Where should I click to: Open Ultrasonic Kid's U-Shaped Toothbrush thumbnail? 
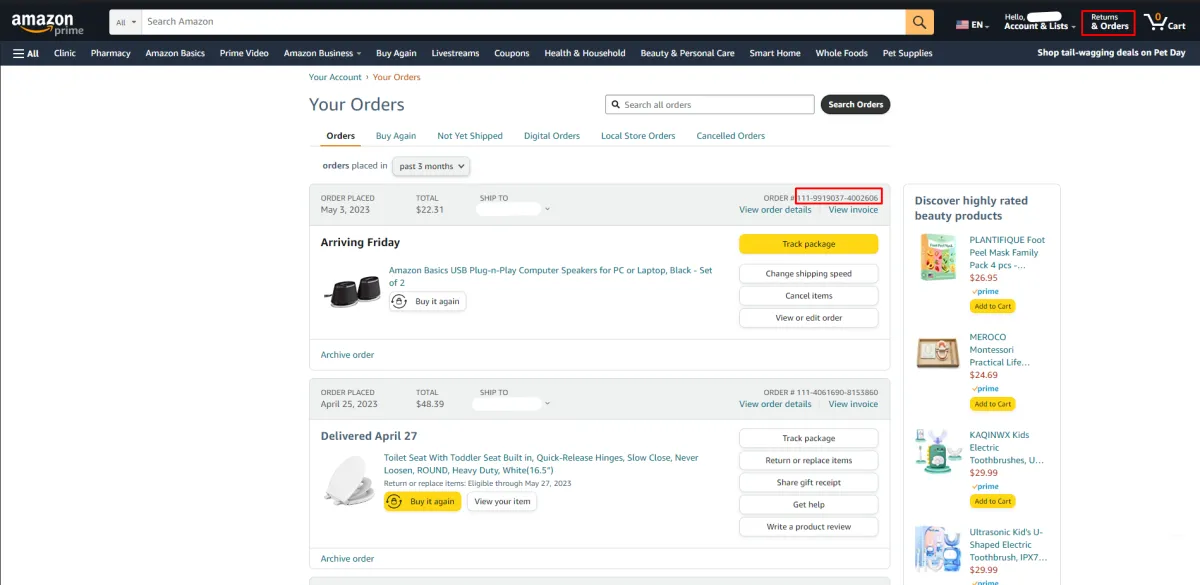tap(938, 550)
